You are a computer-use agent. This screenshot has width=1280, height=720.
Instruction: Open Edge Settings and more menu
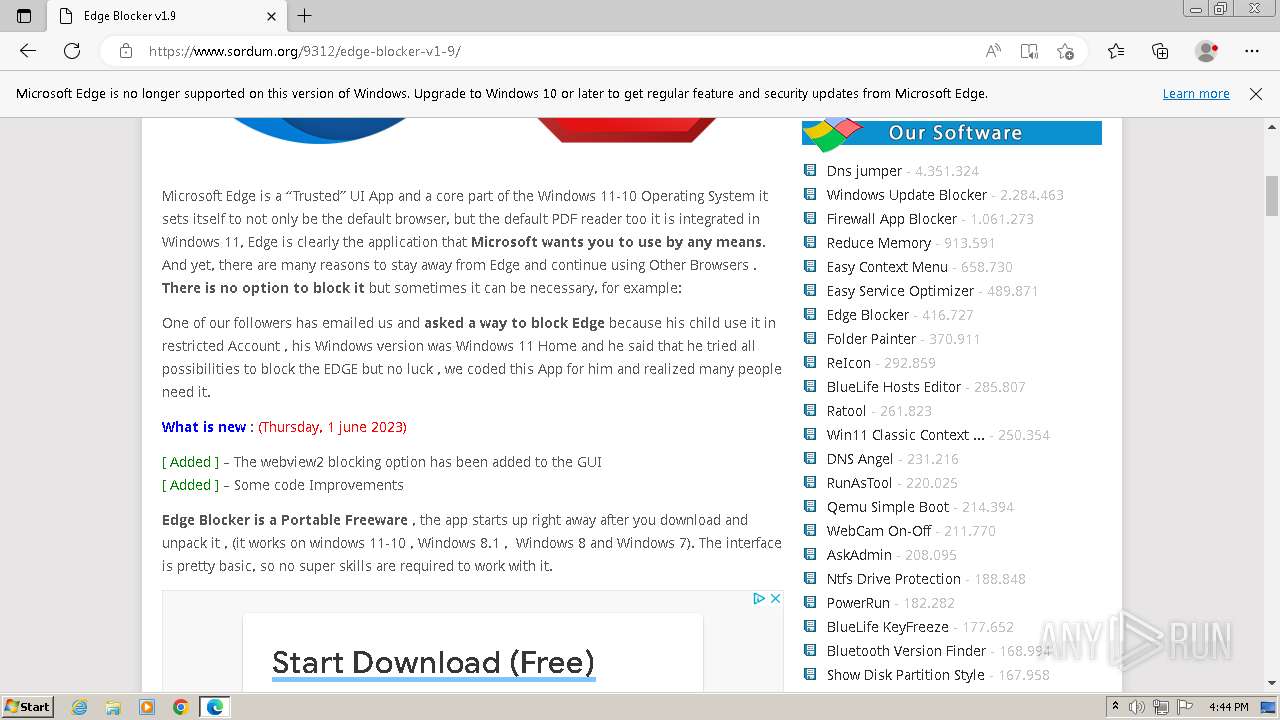[x=1252, y=51]
